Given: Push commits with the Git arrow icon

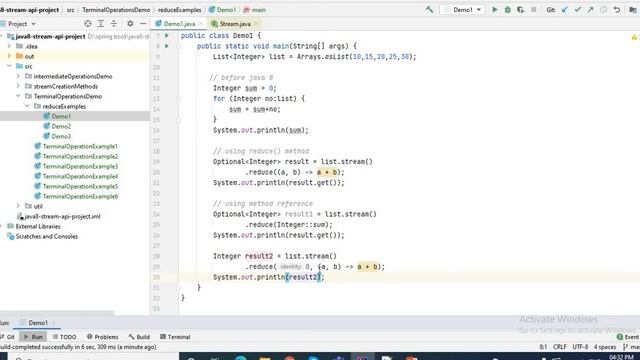Looking at the screenshot, I should coord(591,9).
